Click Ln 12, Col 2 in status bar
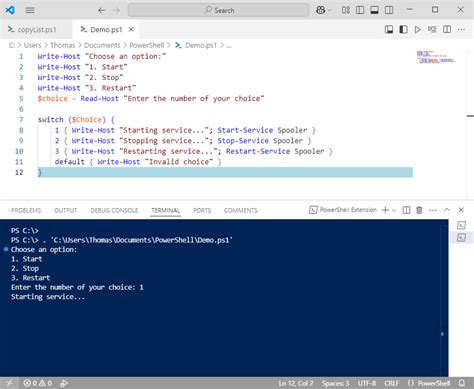 (x=296, y=383)
